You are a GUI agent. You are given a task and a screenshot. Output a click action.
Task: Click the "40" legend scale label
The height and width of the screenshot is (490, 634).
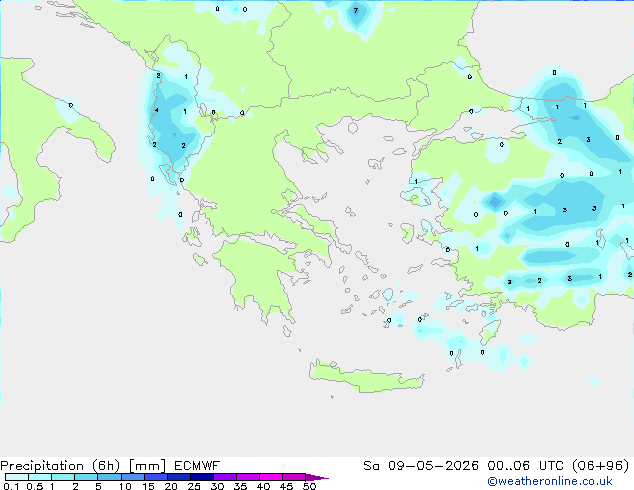263,486
